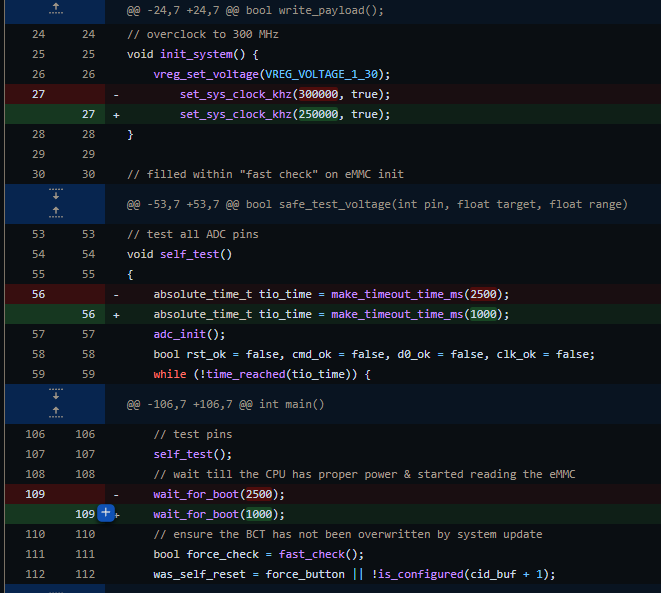
Task: Click comment '// filled within "fast check" on eMMC init'
Action: pyautogui.click(x=265, y=174)
